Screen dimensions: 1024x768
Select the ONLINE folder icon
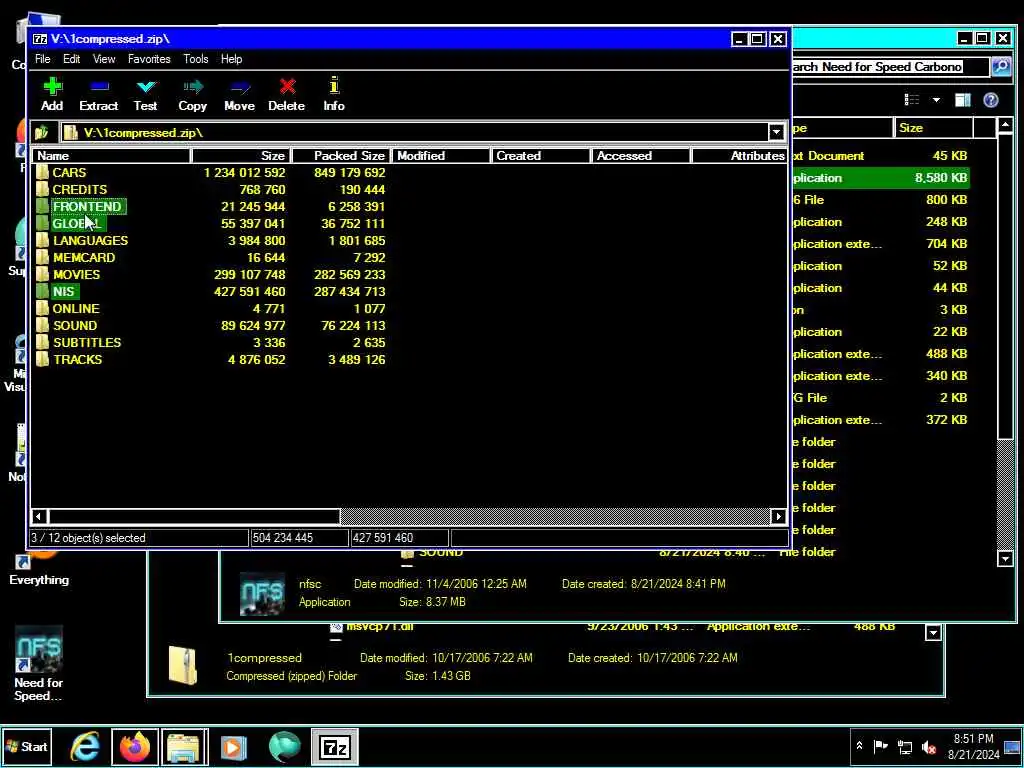pos(42,308)
